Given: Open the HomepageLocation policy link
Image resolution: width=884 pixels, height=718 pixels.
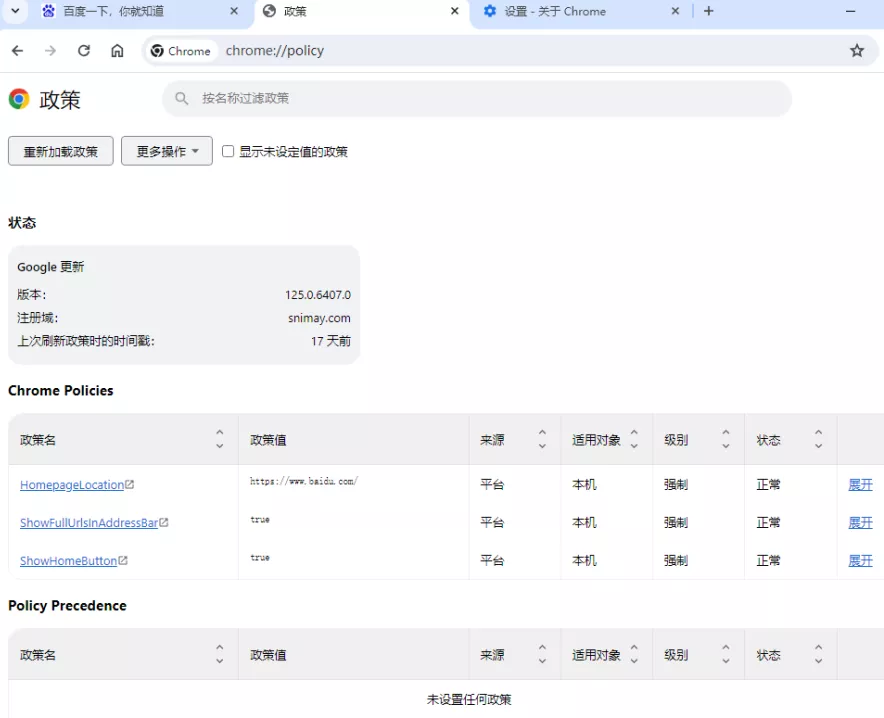Looking at the screenshot, I should click(x=72, y=485).
